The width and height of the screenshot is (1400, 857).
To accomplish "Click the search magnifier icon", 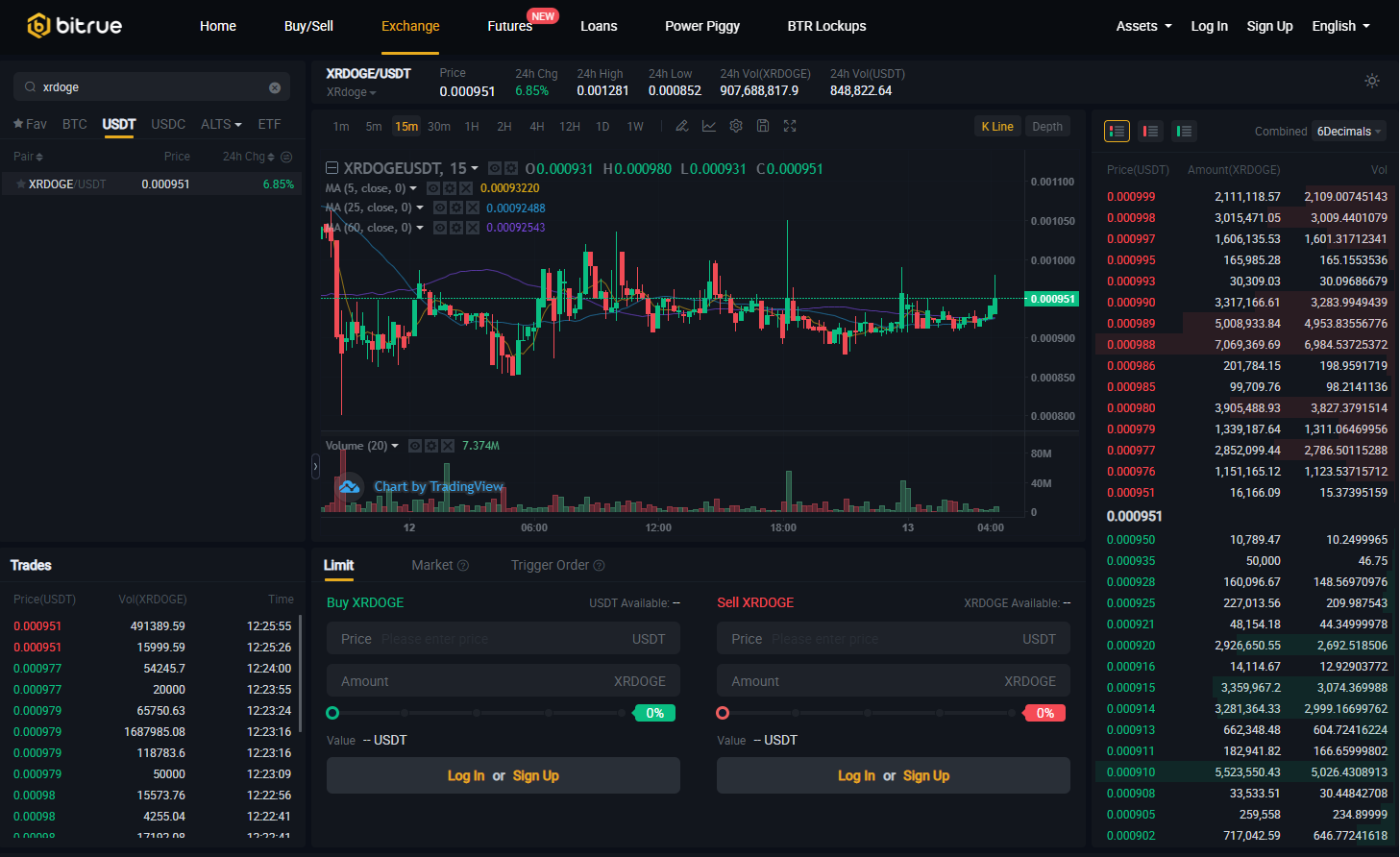I will [31, 87].
